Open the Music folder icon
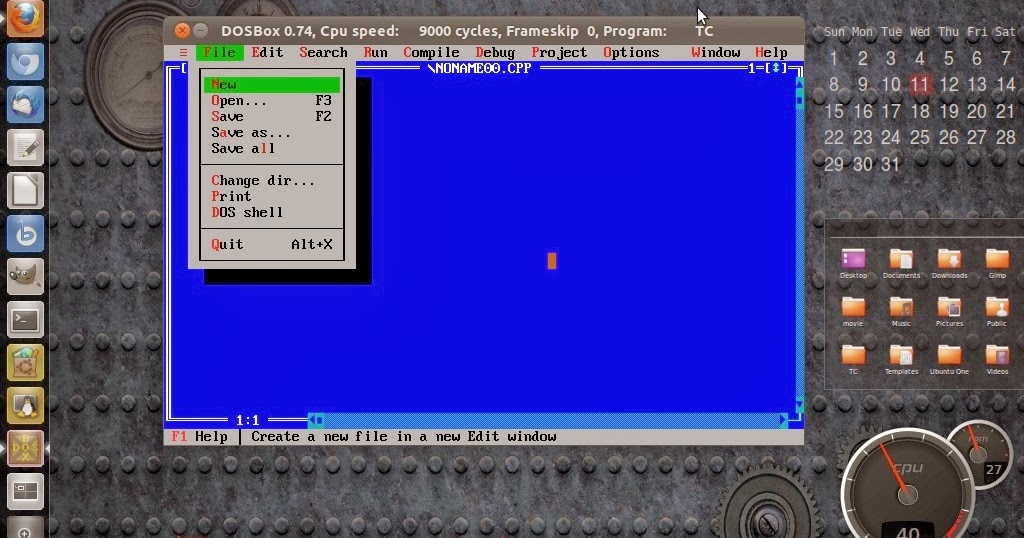 click(901, 311)
